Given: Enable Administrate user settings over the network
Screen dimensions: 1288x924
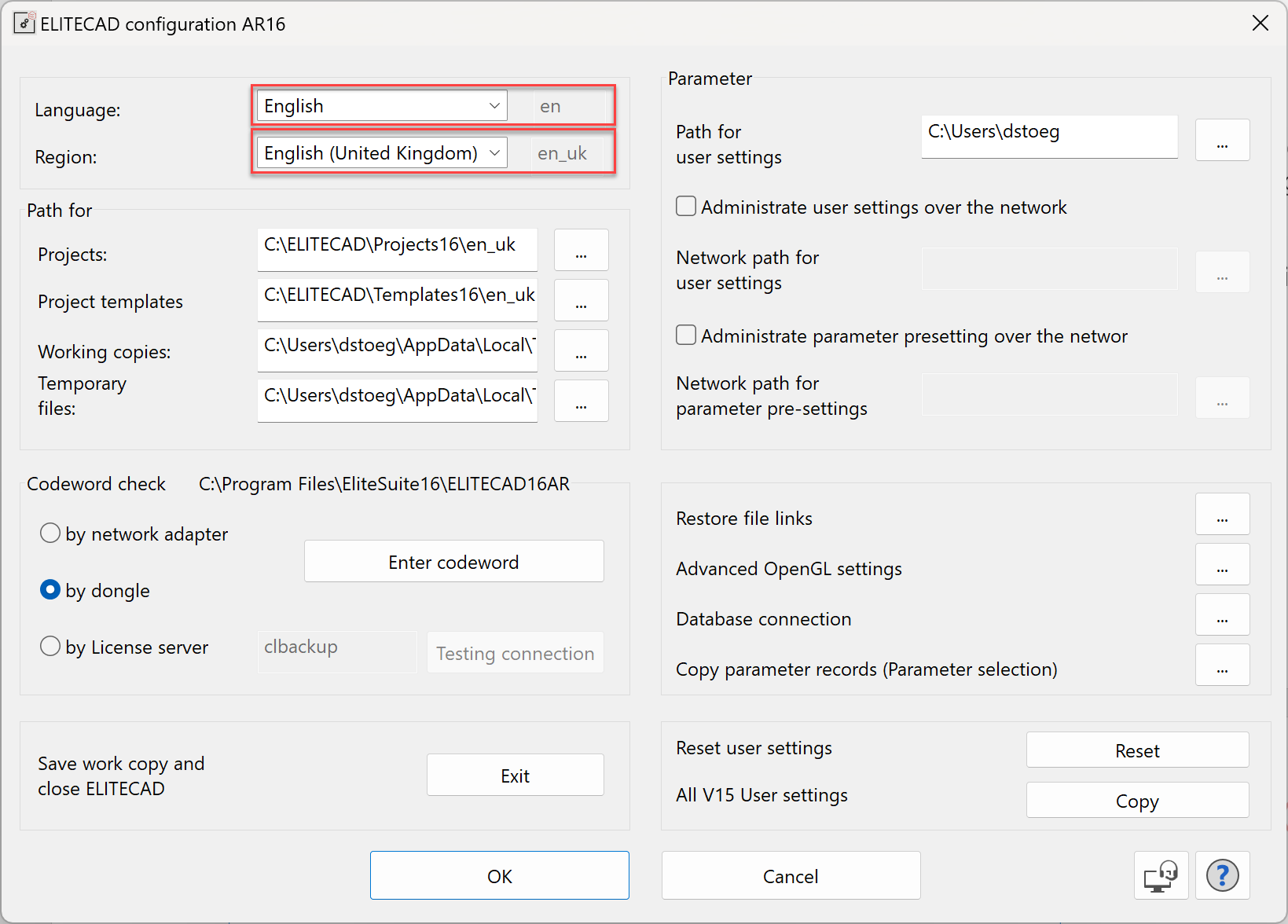Looking at the screenshot, I should pos(686,206).
